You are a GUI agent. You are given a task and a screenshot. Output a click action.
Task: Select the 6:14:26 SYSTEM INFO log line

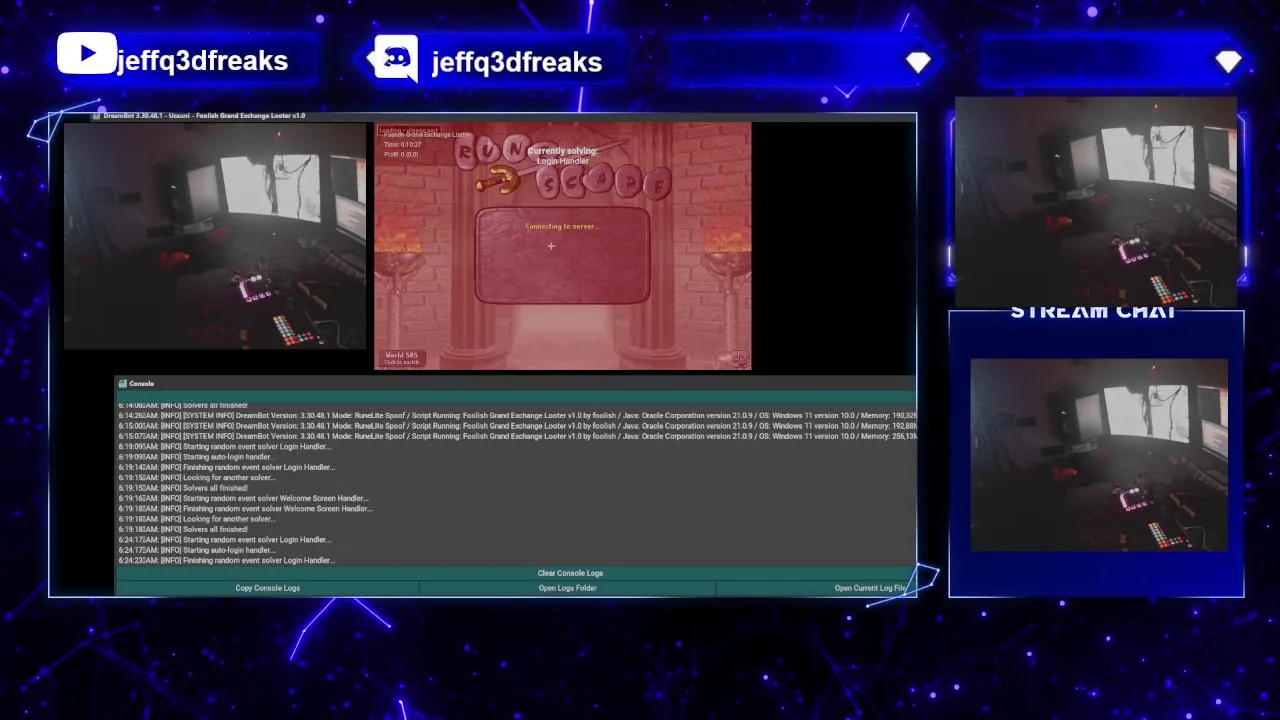pyautogui.click(x=517, y=415)
